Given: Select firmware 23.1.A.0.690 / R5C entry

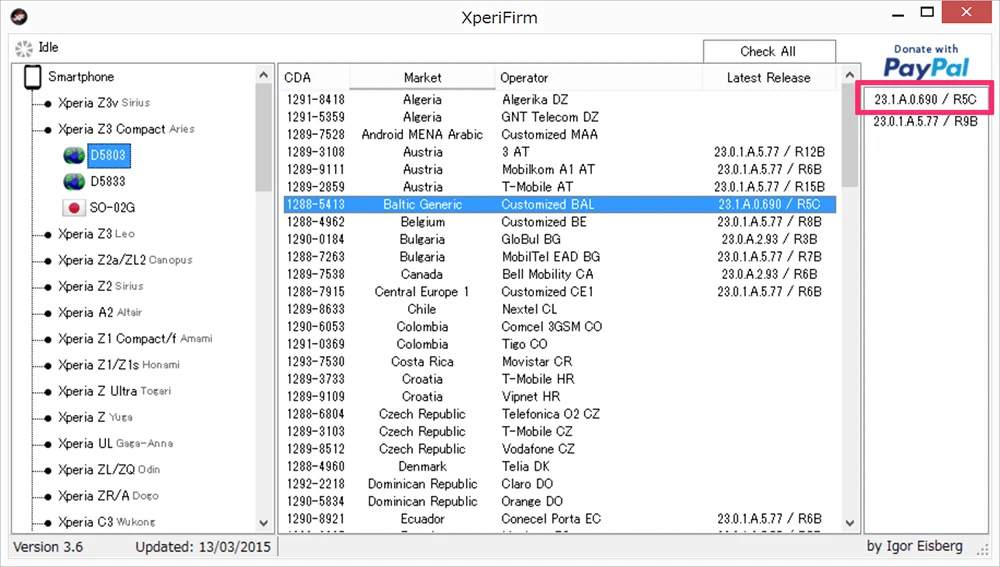Looking at the screenshot, I should click(925, 99).
